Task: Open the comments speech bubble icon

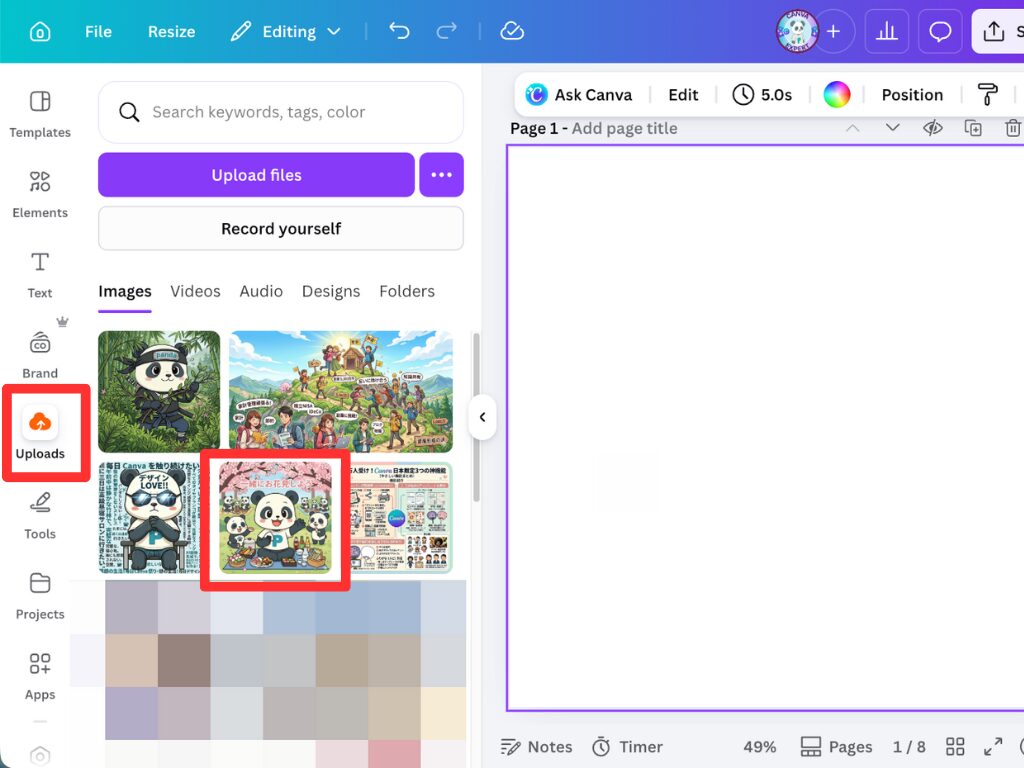Action: [940, 31]
